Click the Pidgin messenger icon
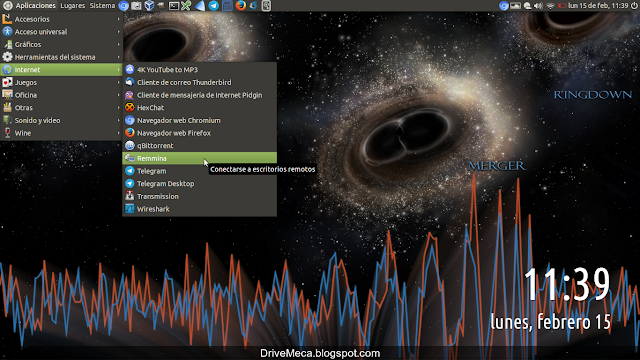640x360 pixels. coord(130,95)
